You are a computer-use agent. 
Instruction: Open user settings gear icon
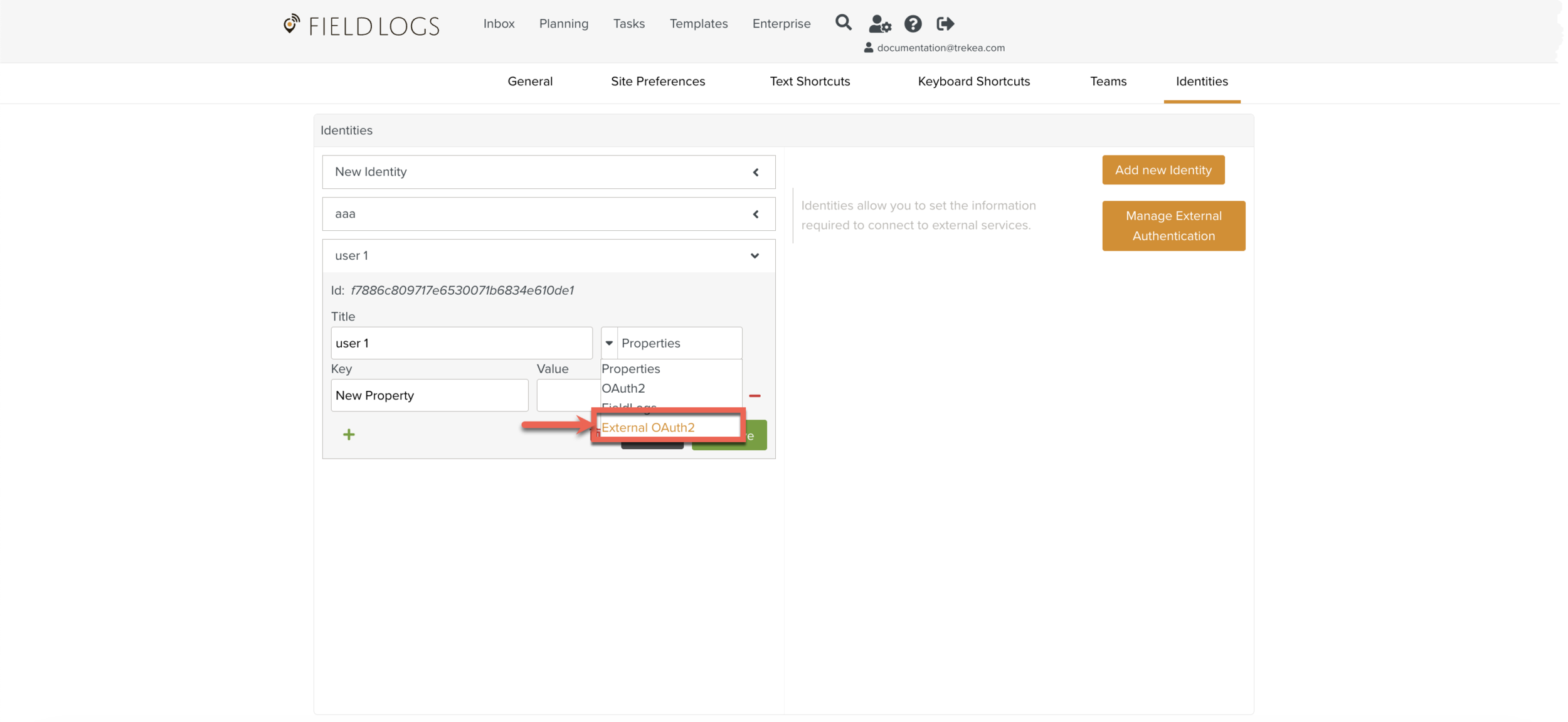(879, 24)
